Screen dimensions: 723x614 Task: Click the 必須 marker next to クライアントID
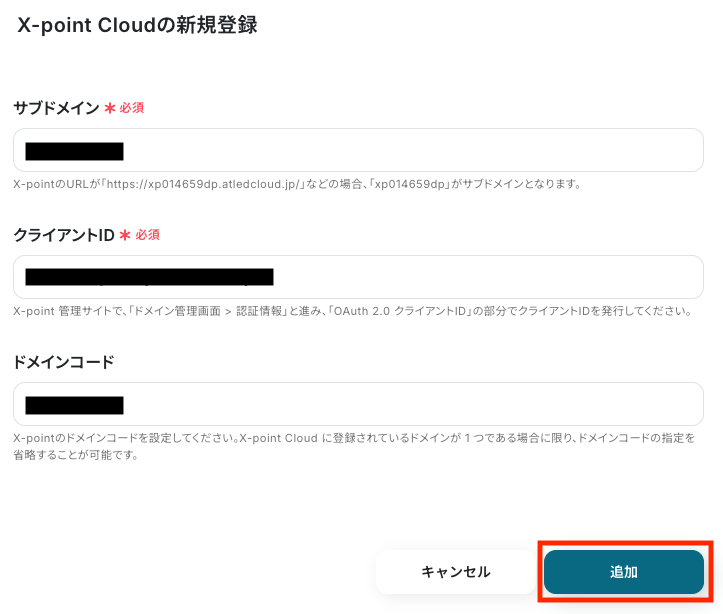[x=147, y=235]
